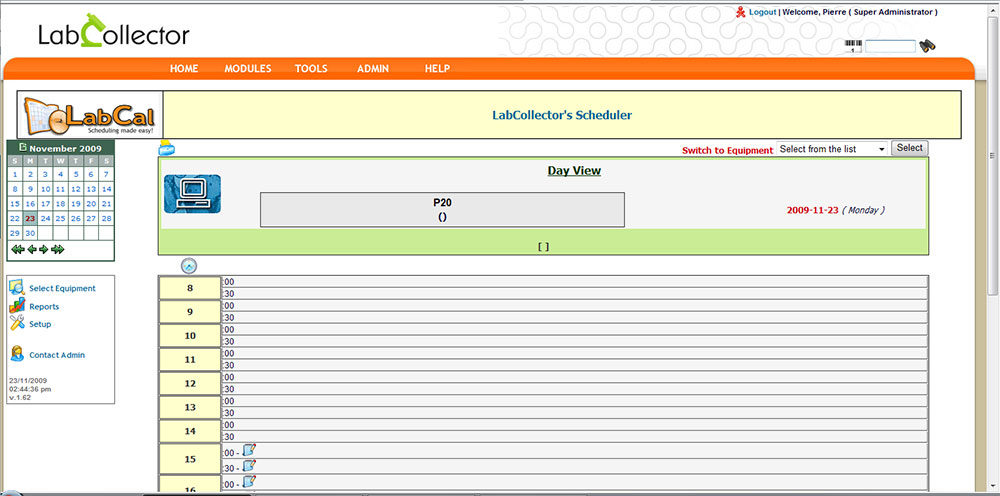1000x496 pixels.
Task: Click the LabCollector's Scheduler title
Action: coord(562,115)
